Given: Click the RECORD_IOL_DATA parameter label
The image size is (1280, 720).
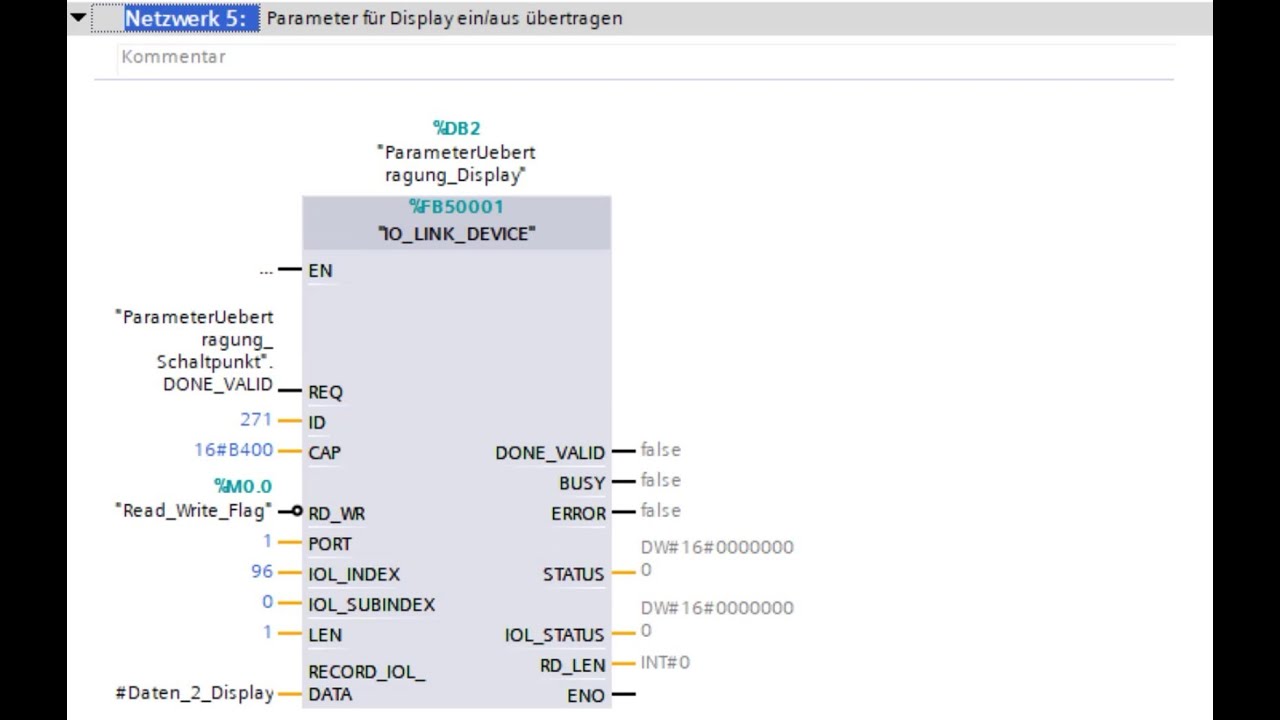Looking at the screenshot, I should coord(366,683).
